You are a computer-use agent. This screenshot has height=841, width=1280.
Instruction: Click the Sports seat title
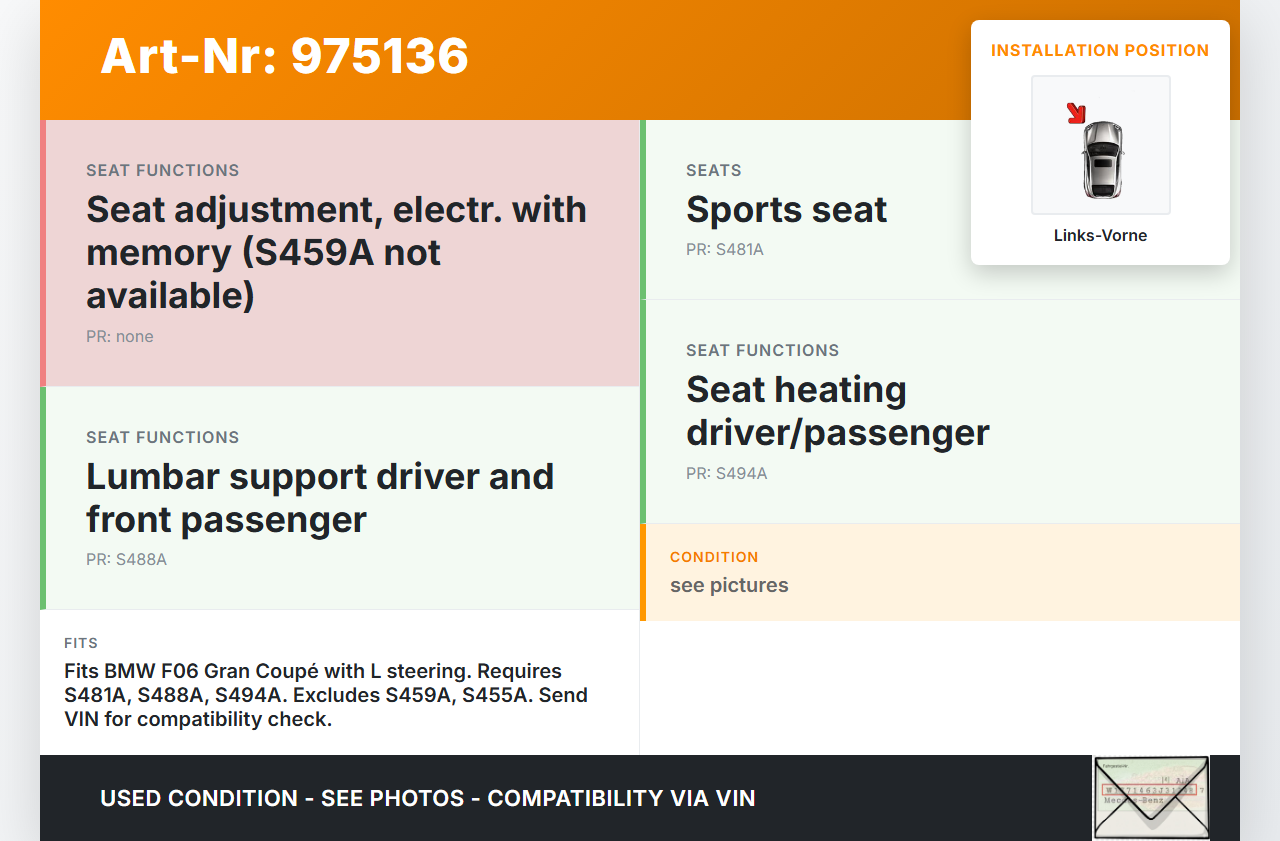[x=786, y=210]
